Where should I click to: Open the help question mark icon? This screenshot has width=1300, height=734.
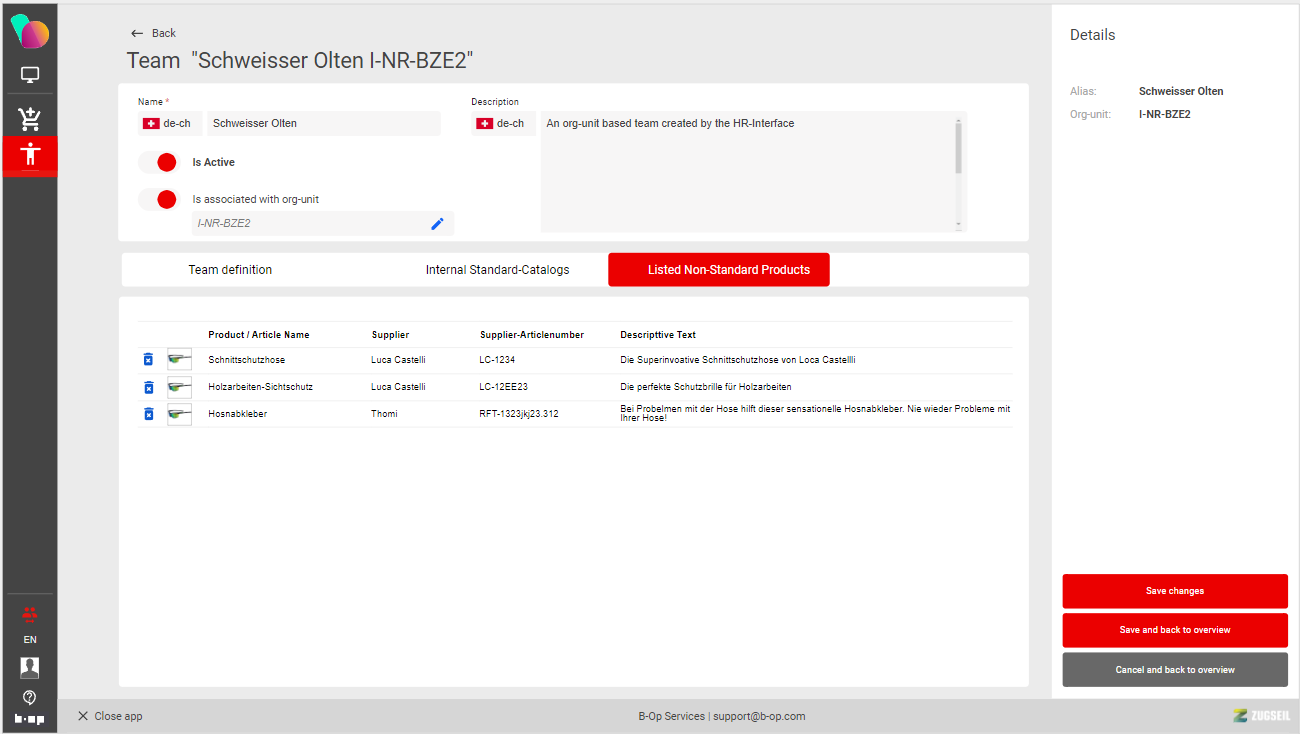[x=30, y=697]
